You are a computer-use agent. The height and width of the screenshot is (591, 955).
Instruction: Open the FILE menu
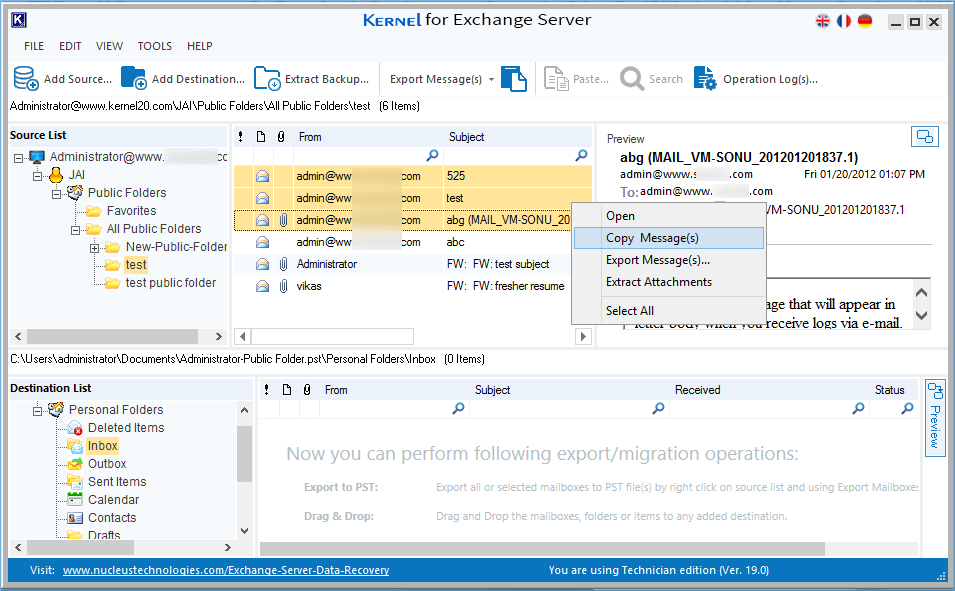pyautogui.click(x=34, y=46)
